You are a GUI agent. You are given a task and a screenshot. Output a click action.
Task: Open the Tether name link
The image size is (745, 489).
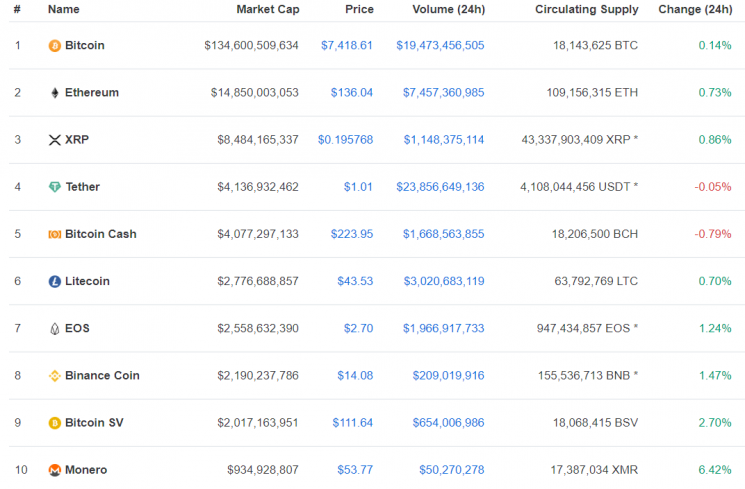(x=83, y=187)
